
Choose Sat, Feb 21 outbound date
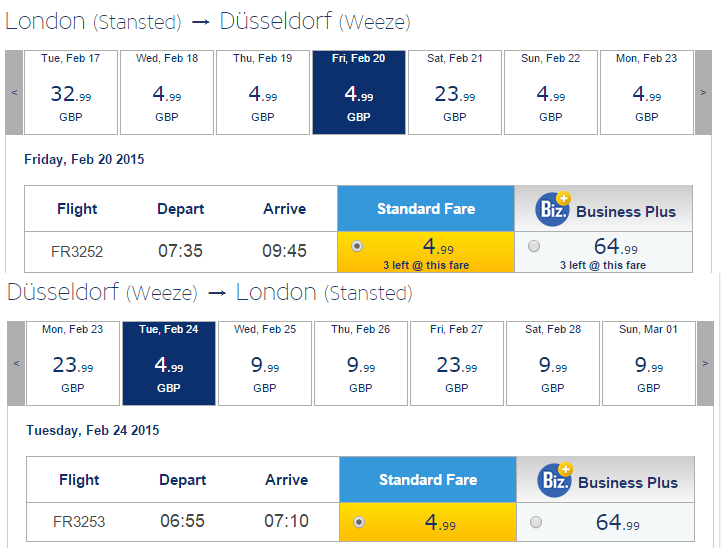click(455, 92)
